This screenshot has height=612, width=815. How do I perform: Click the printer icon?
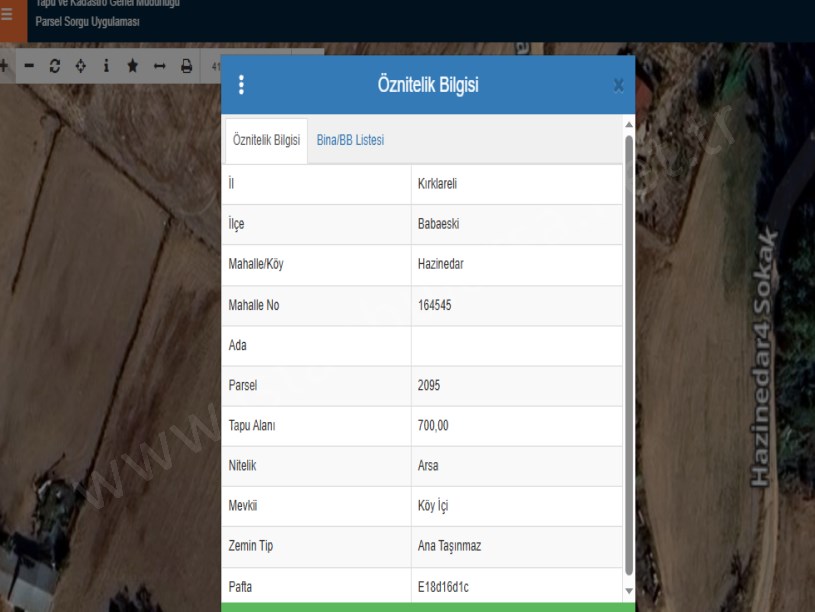[186, 66]
